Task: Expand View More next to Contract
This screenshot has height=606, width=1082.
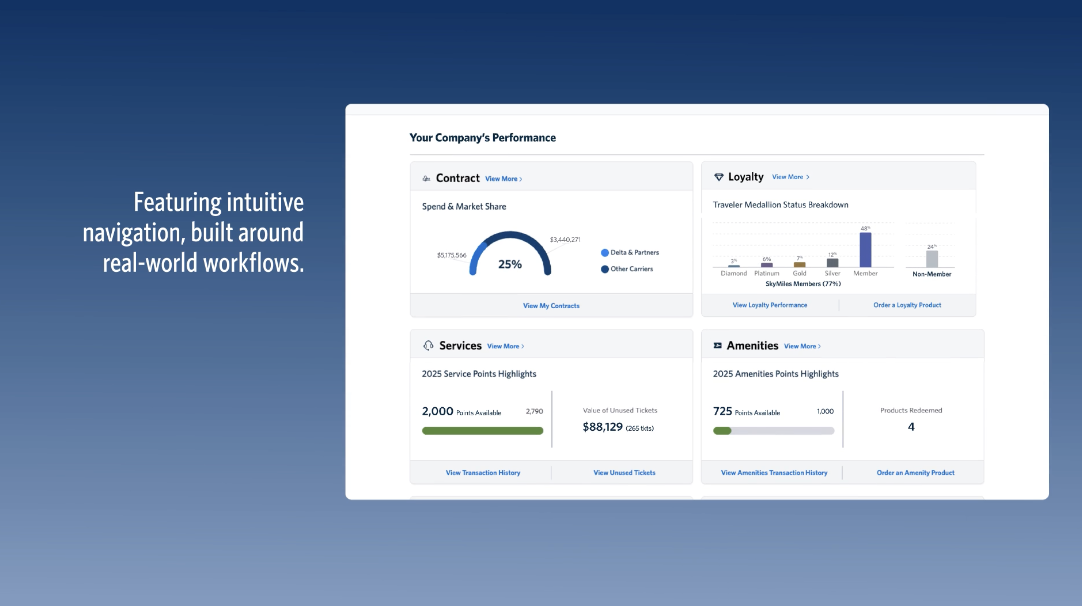Action: 503,179
